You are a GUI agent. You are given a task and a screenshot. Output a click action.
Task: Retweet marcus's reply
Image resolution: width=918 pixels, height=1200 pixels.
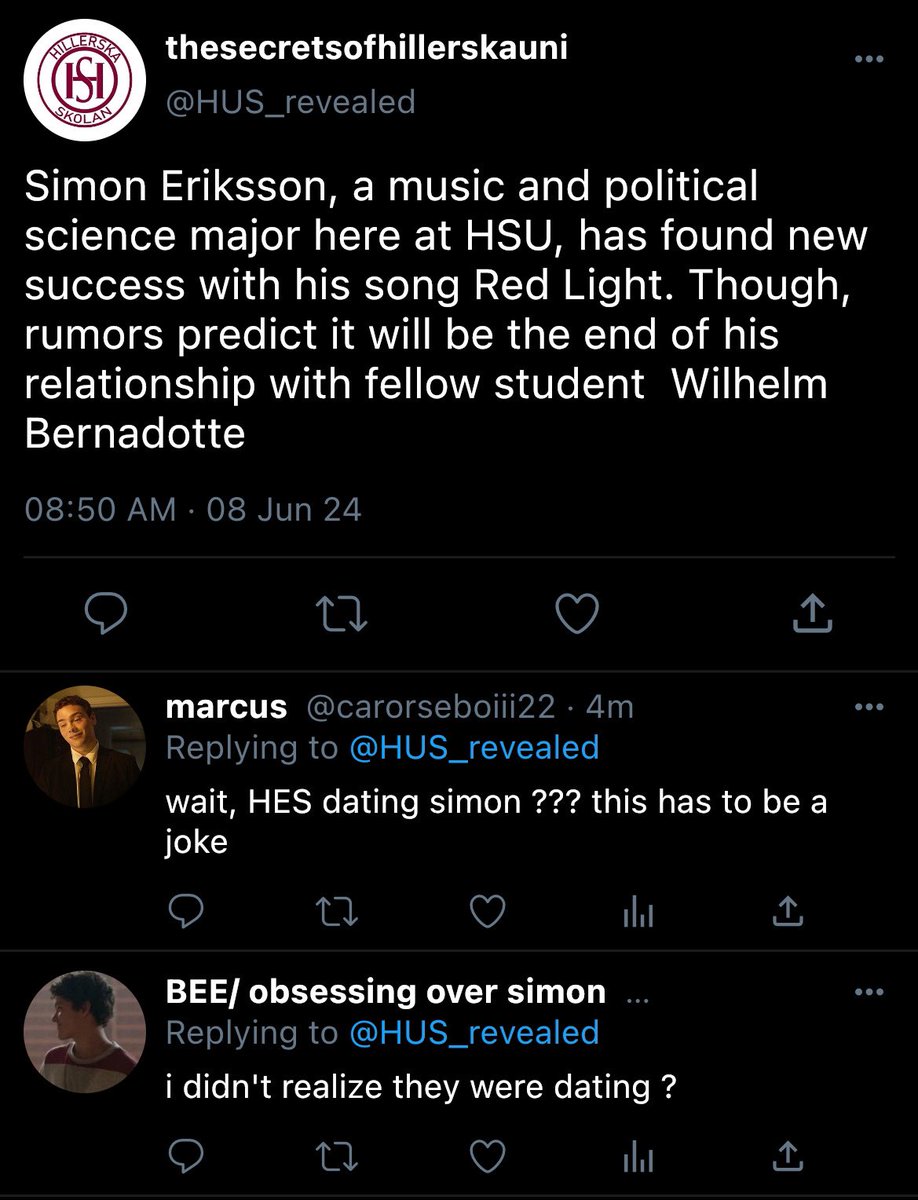click(x=337, y=911)
